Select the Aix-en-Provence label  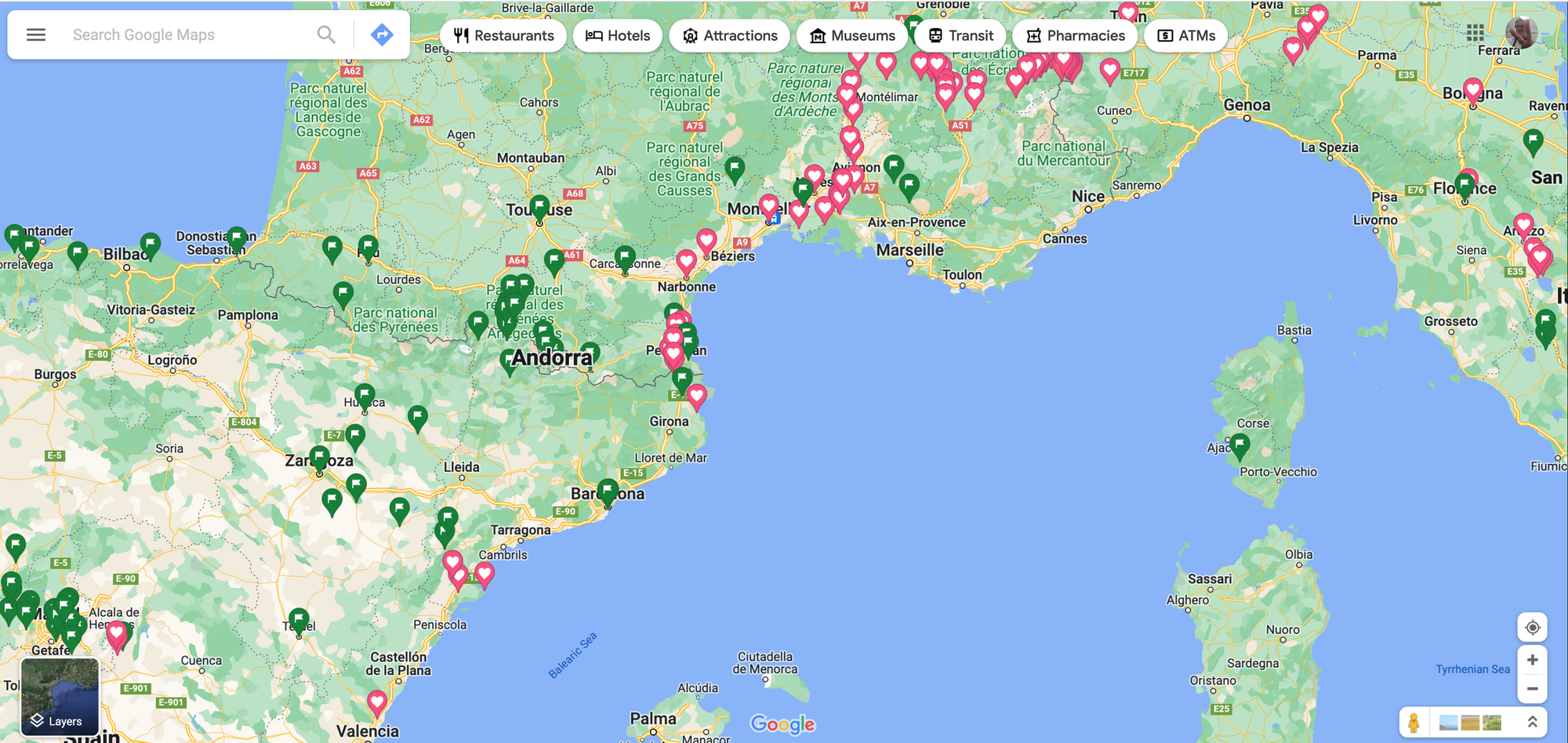[916, 223]
